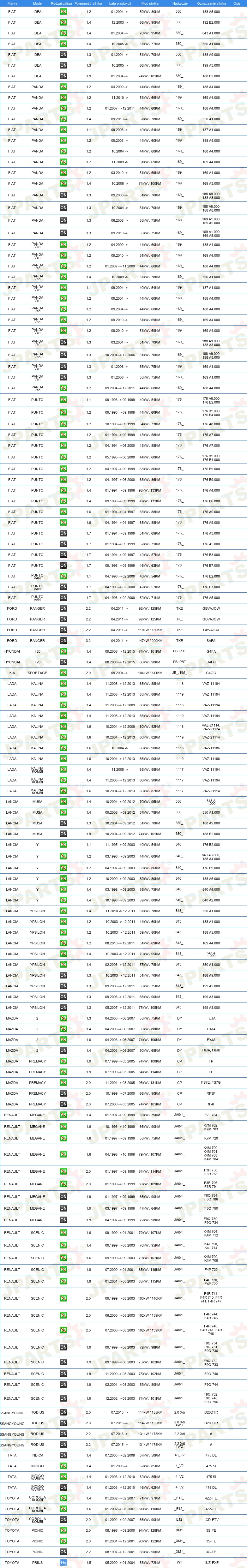Select the 1NZ-FXE engine code cell

[211, 1562]
